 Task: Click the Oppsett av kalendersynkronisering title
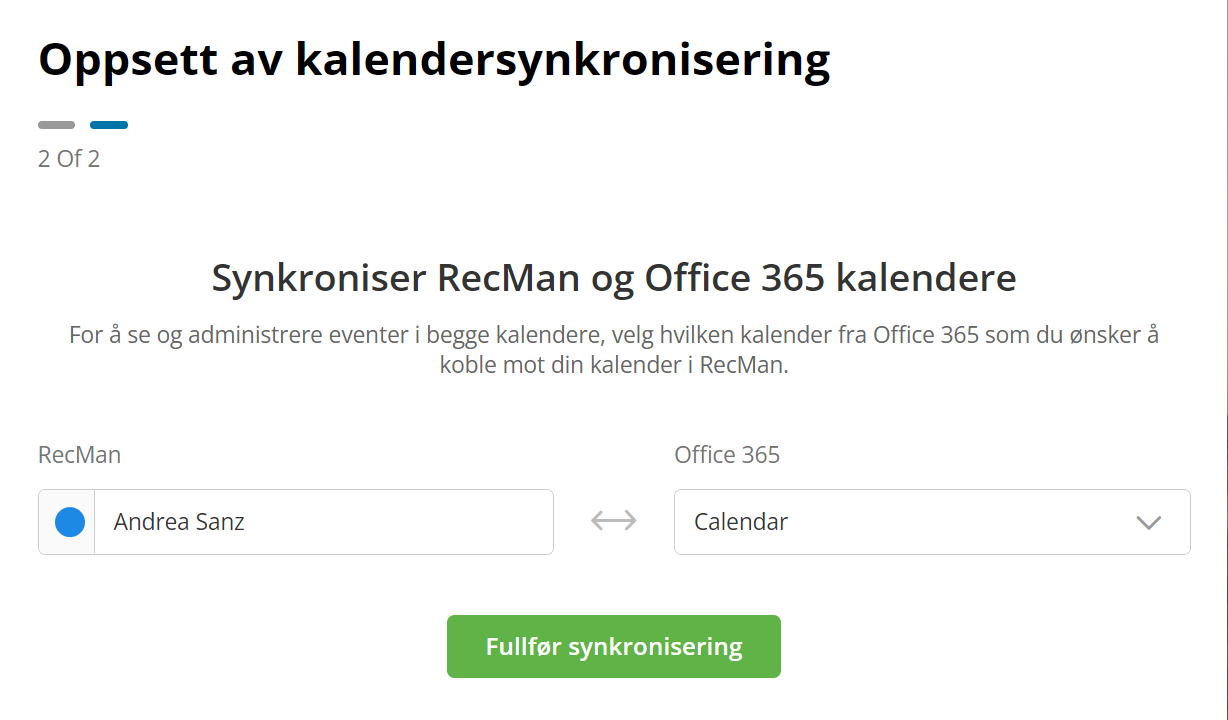(x=434, y=60)
